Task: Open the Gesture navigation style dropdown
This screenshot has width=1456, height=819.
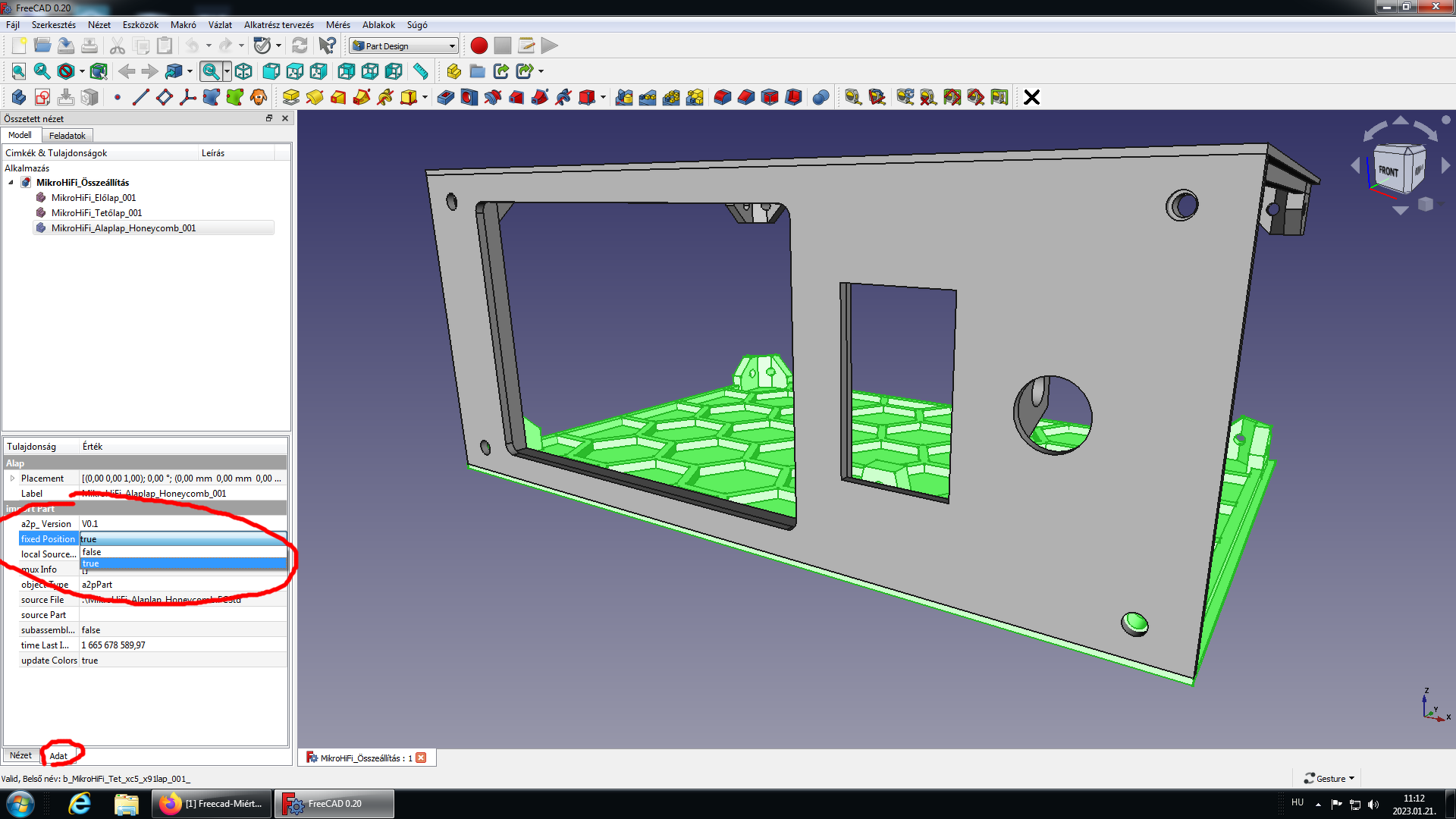Action: coord(1329,778)
